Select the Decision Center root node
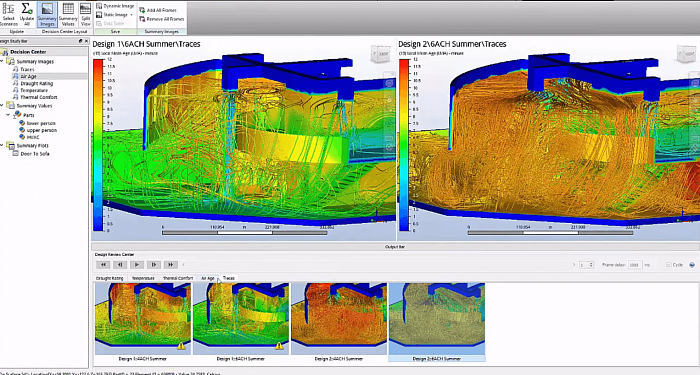This screenshot has width=700, height=375. (x=28, y=52)
